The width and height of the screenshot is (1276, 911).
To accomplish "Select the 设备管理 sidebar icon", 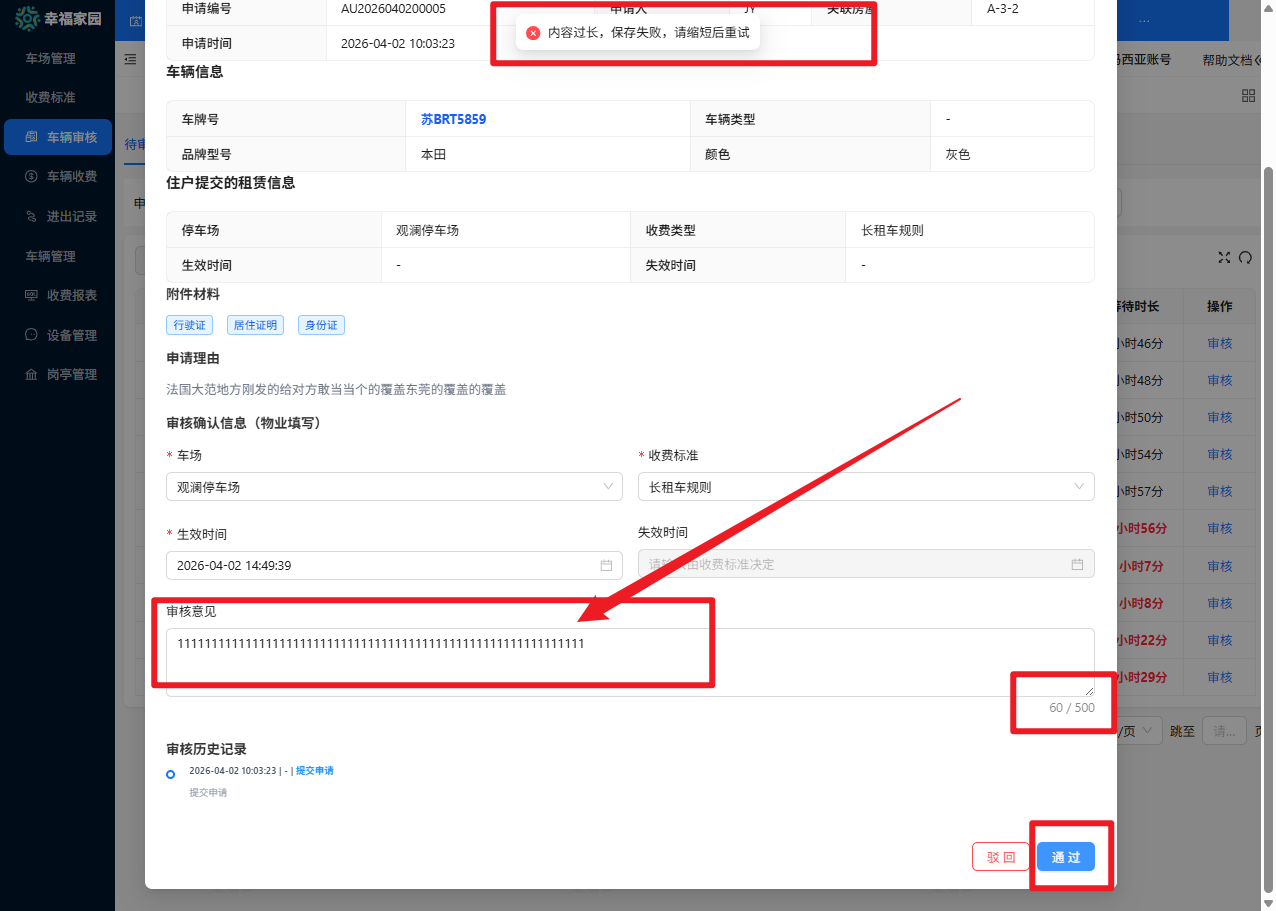I will pos(32,335).
